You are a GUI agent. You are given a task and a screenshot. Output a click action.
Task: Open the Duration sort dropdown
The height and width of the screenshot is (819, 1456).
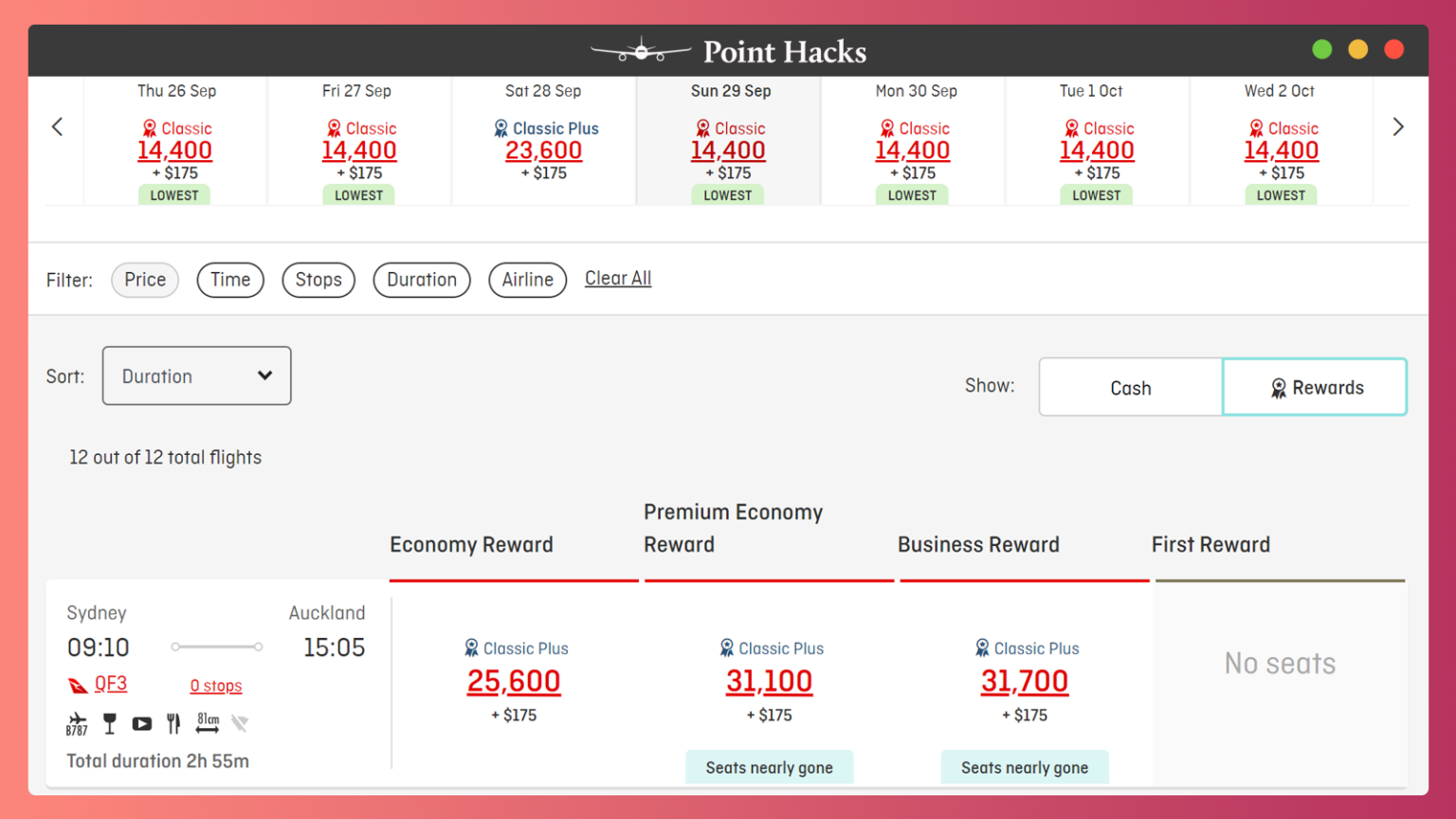coord(196,375)
